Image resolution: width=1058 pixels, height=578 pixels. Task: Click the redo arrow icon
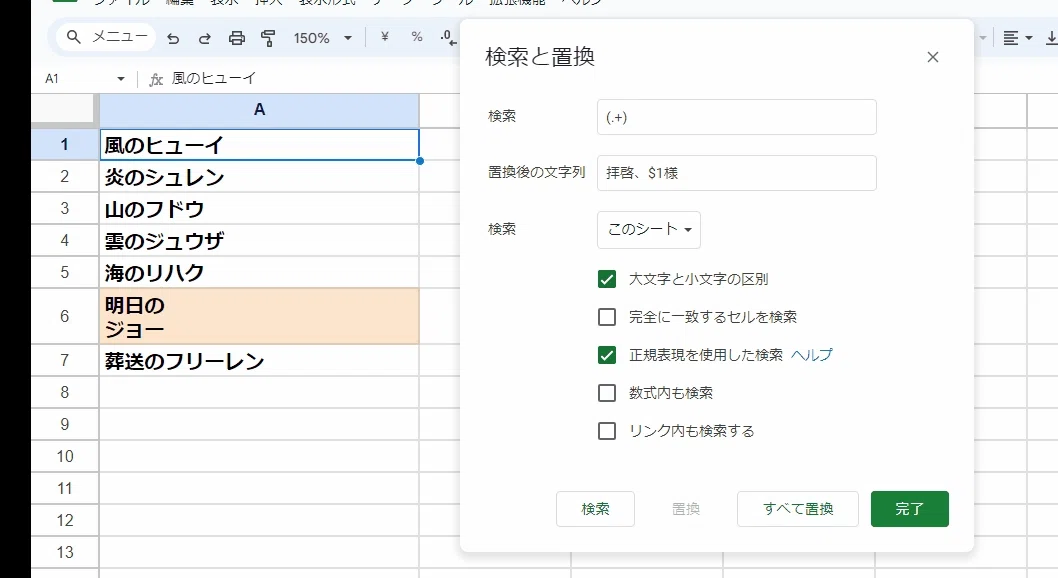point(204,38)
